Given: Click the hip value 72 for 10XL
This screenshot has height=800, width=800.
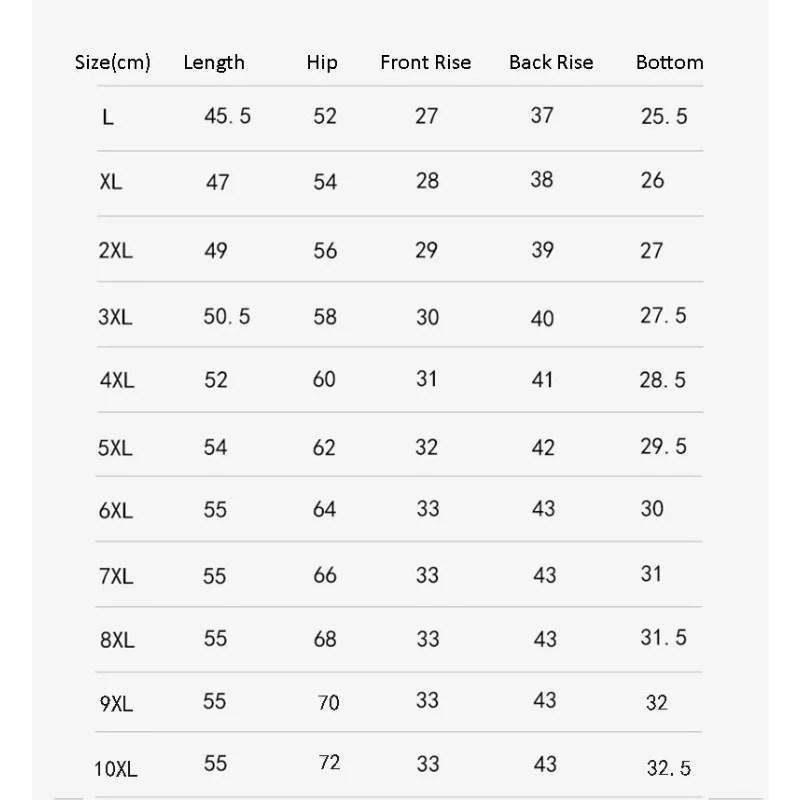Looking at the screenshot, I should point(329,763).
